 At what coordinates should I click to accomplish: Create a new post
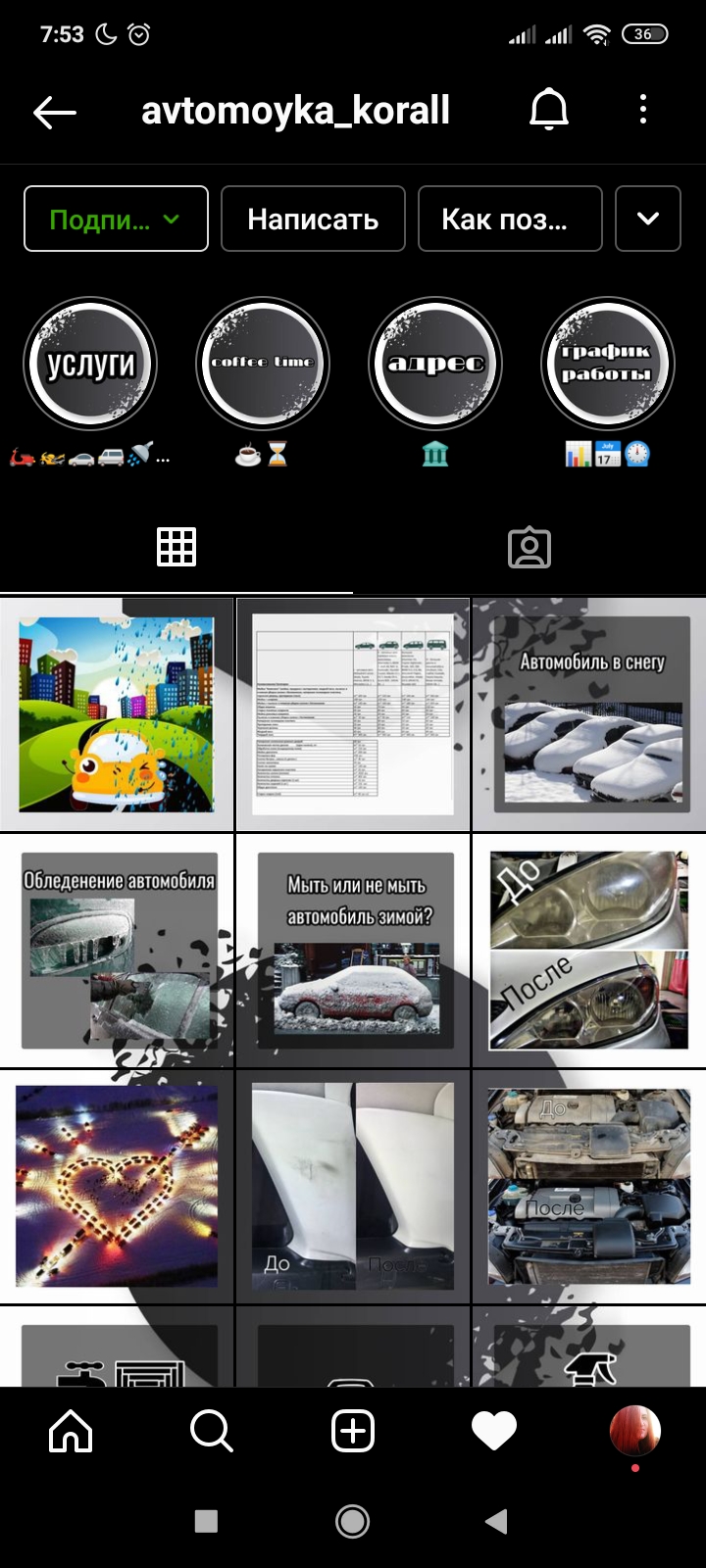353,1432
